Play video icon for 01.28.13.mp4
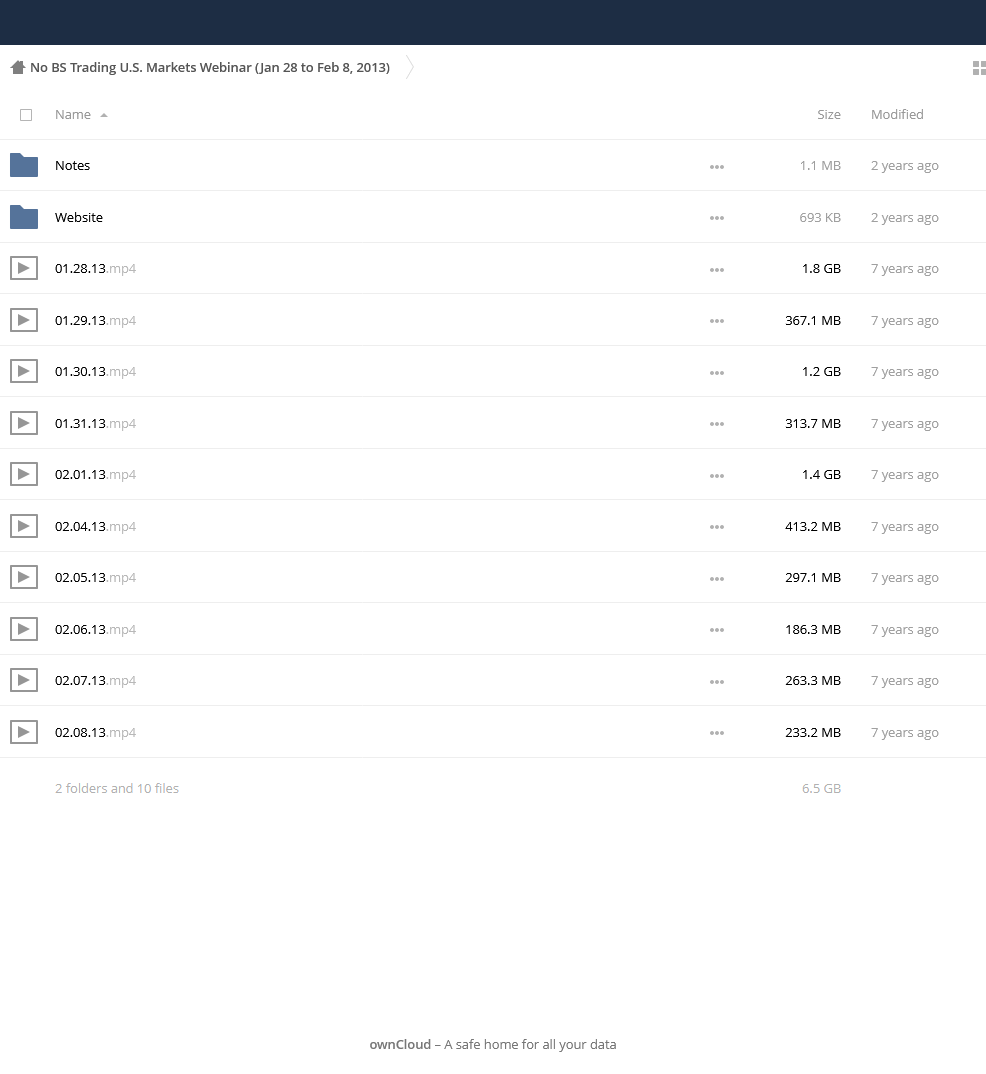 24,268
